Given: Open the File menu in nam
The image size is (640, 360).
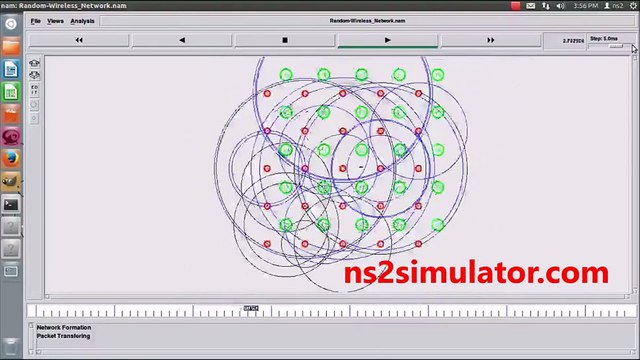Looking at the screenshot, I should [x=36, y=21].
